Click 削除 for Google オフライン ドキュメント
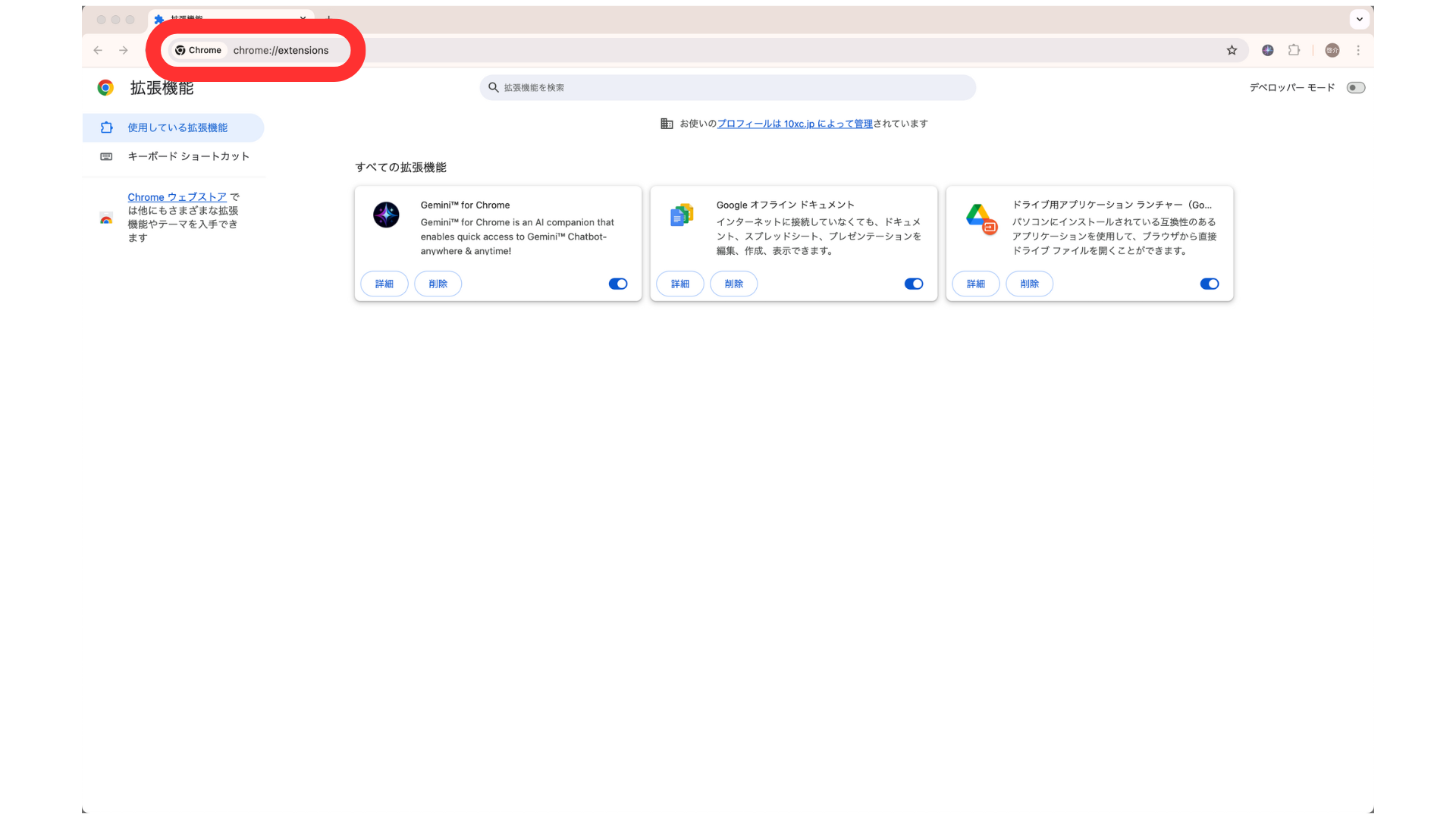 [734, 284]
